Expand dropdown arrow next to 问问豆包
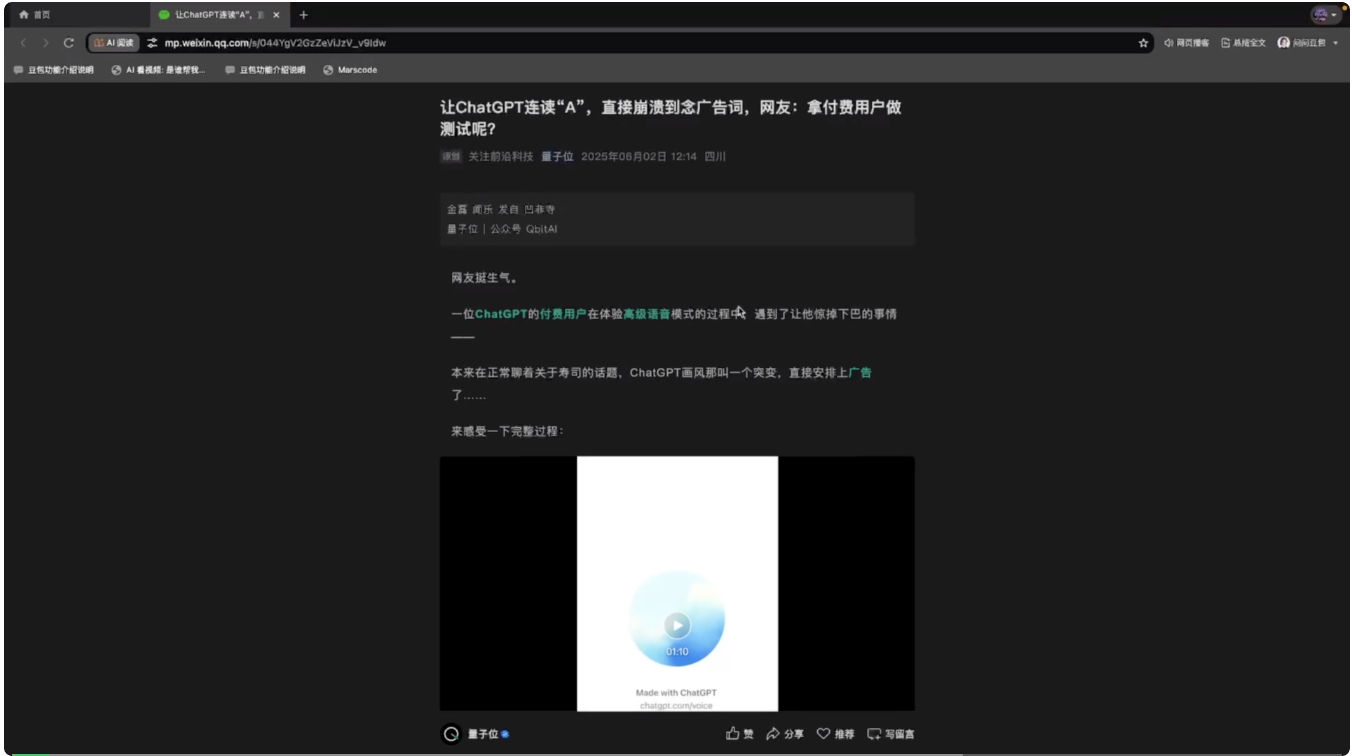 1335,43
